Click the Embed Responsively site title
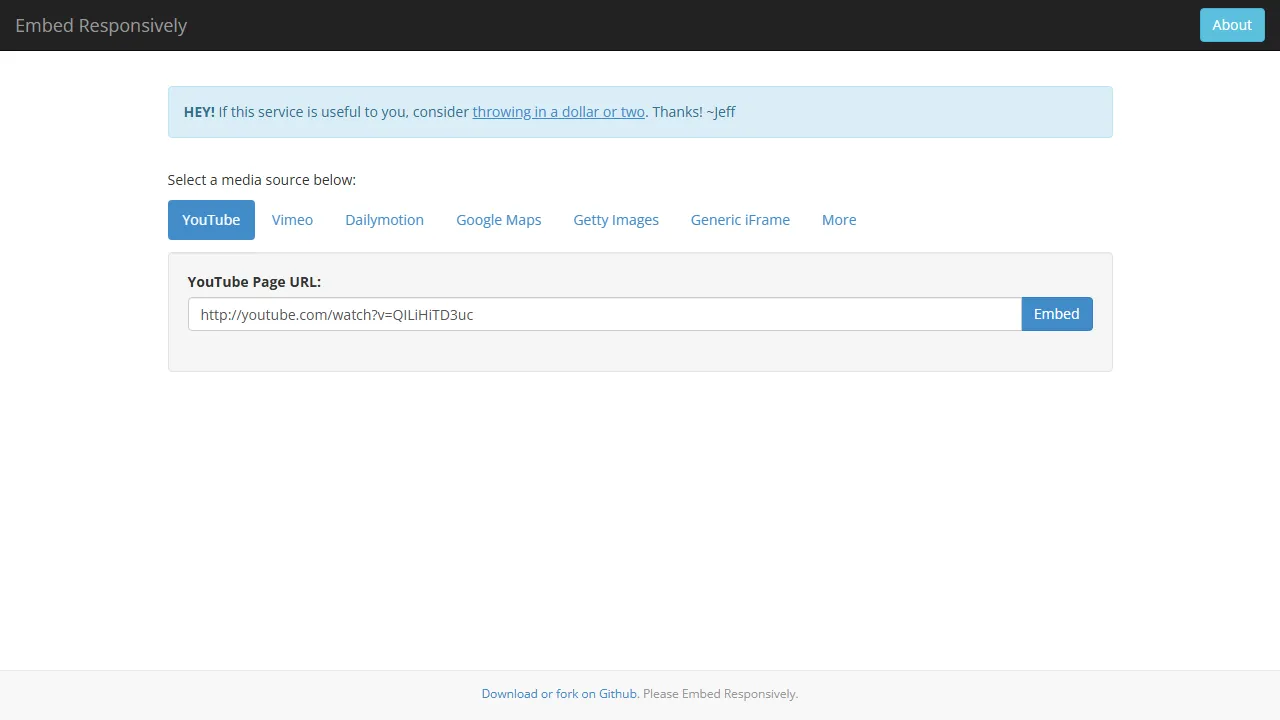This screenshot has width=1280, height=720. pyautogui.click(x=100, y=25)
